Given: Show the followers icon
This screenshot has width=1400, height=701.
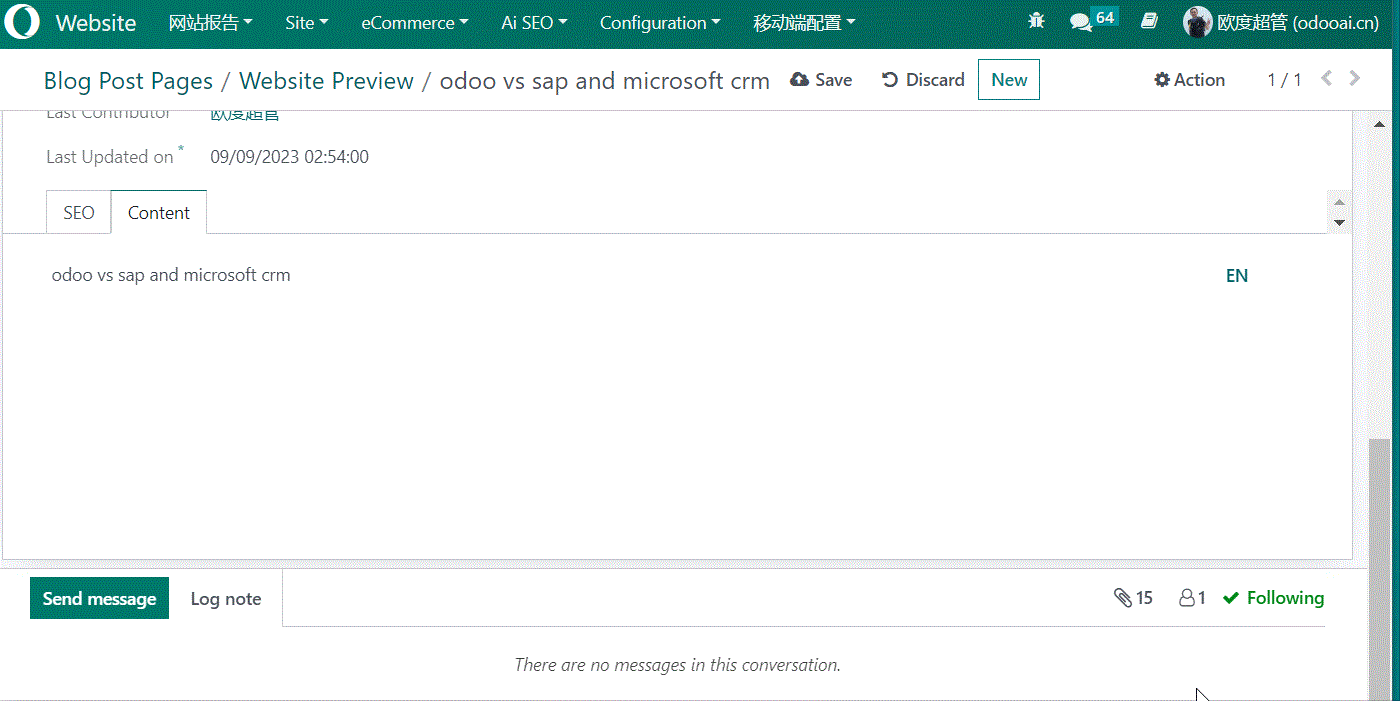Looking at the screenshot, I should [x=1192, y=598].
